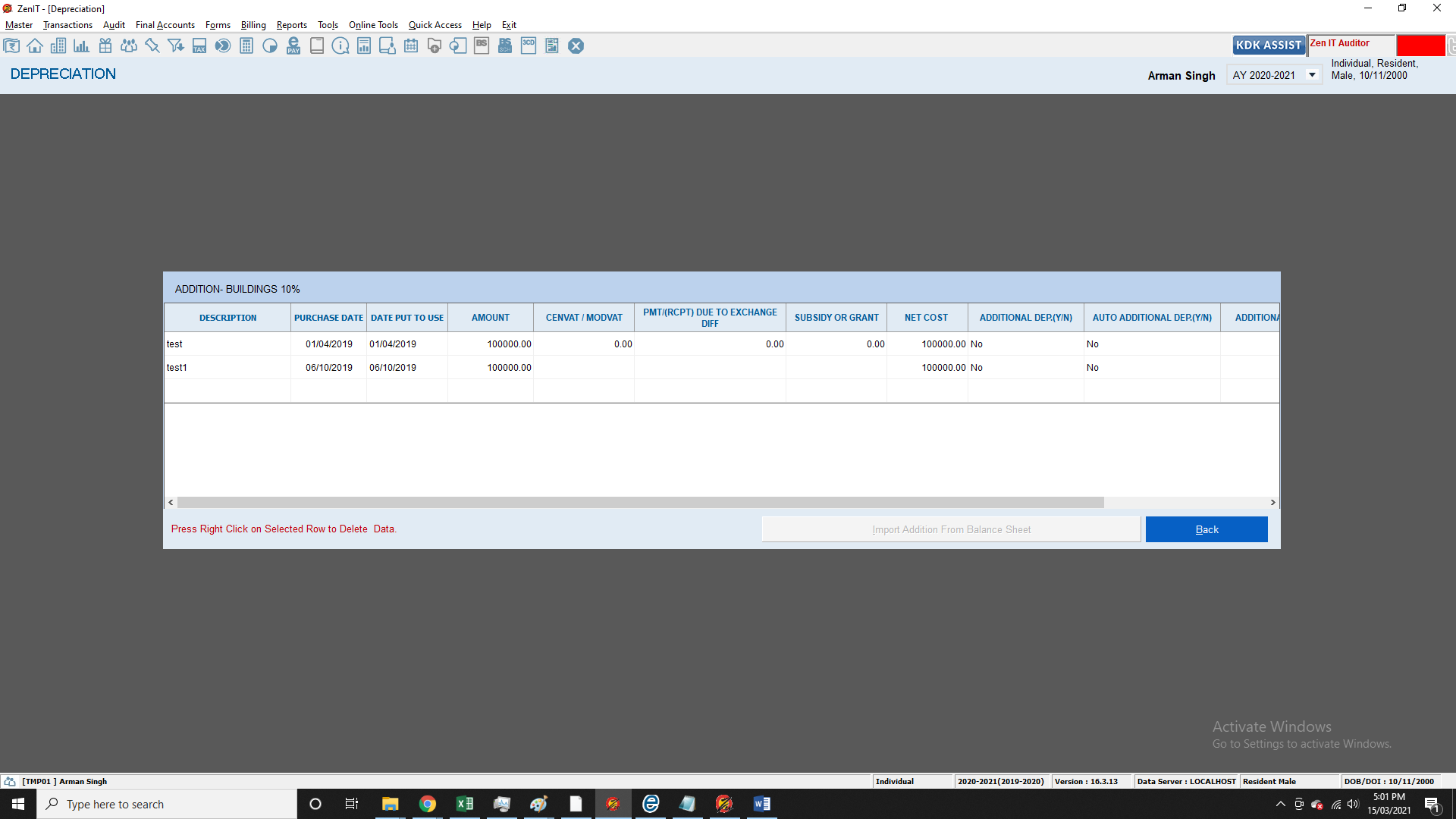Viewport: 1456px width, 819px height.
Task: Click the gift box toolbar icon
Action: pos(105,46)
